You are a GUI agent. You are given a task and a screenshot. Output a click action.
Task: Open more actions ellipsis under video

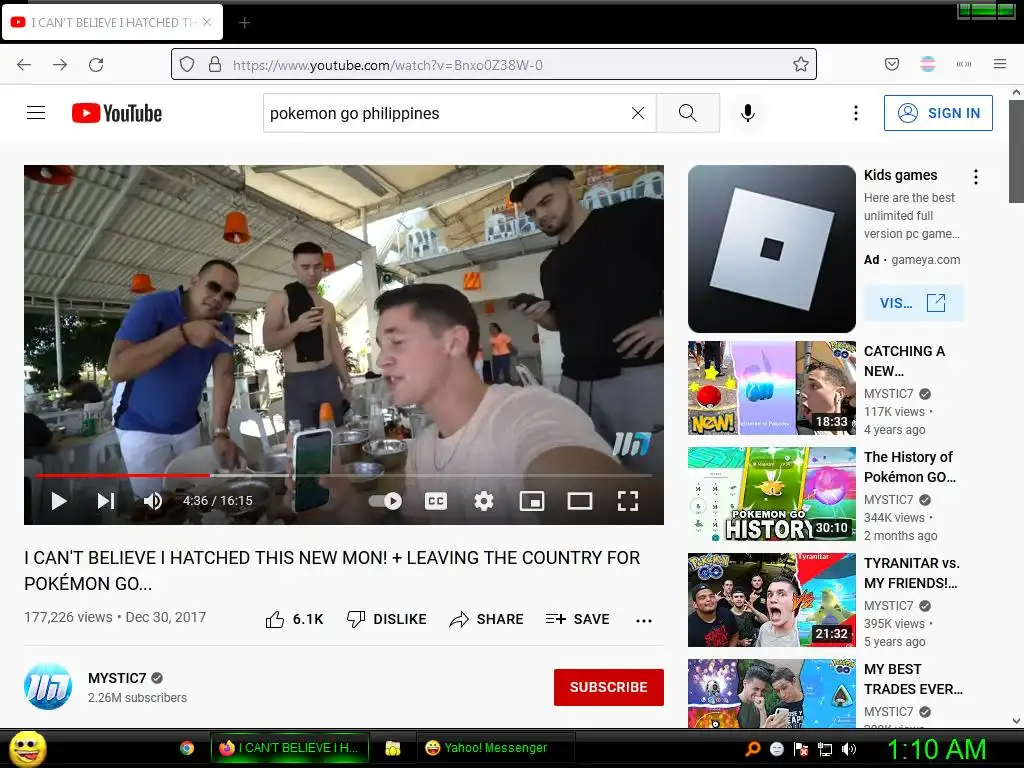pyautogui.click(x=644, y=620)
